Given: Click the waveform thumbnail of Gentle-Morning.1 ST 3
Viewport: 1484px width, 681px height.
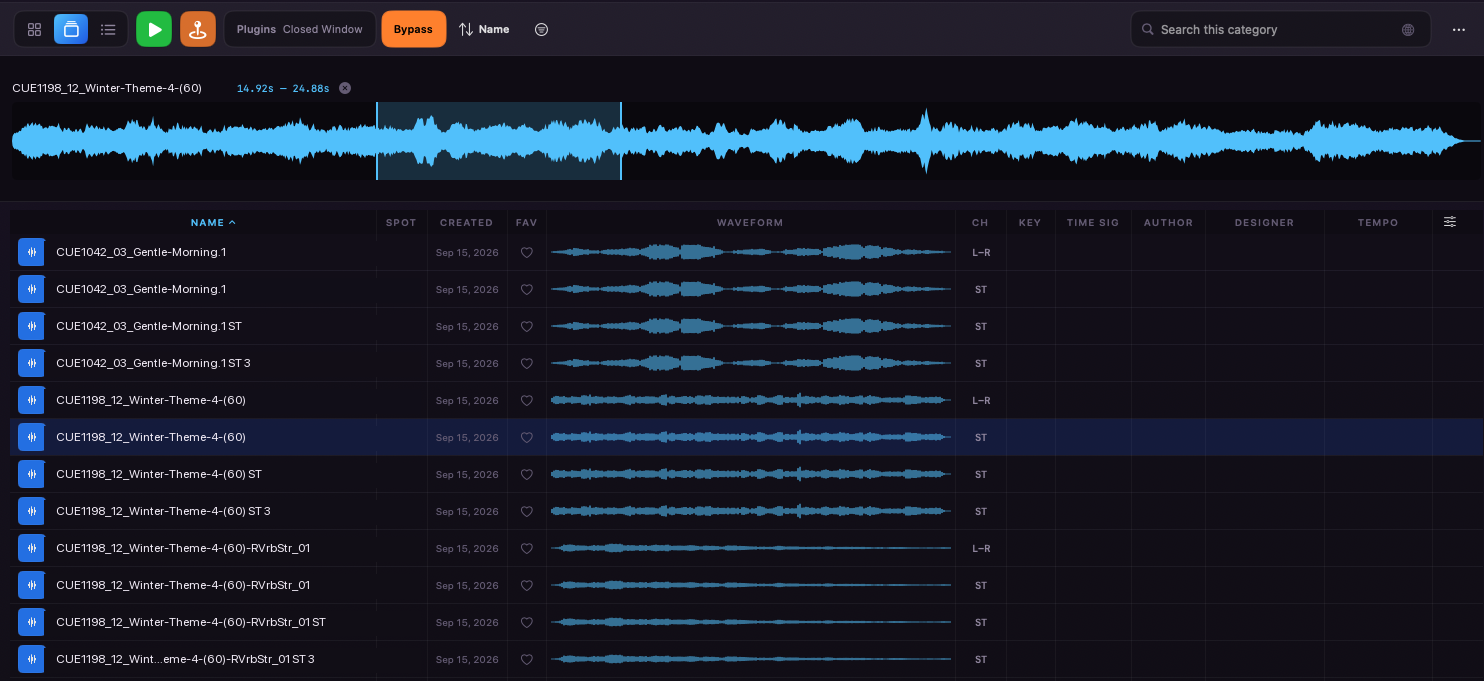Looking at the screenshot, I should [750, 363].
